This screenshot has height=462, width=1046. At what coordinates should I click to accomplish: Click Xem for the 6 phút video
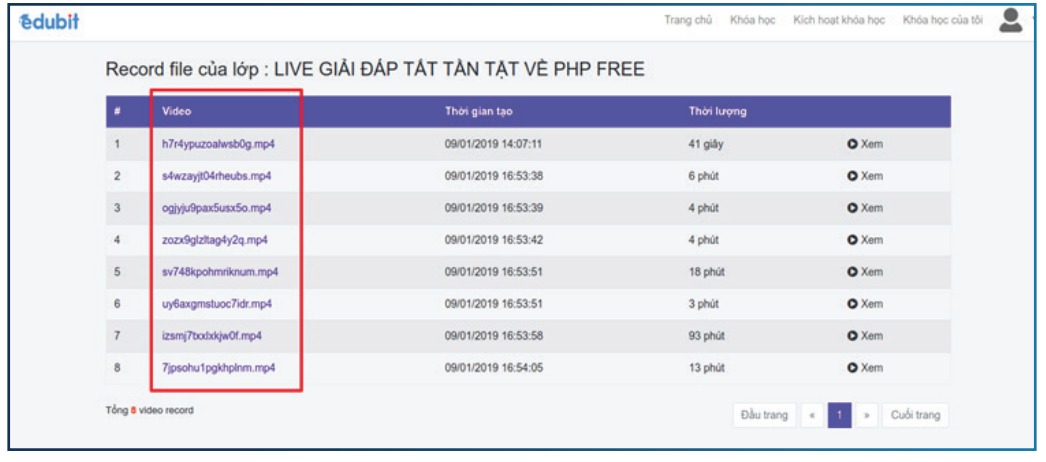point(865,176)
